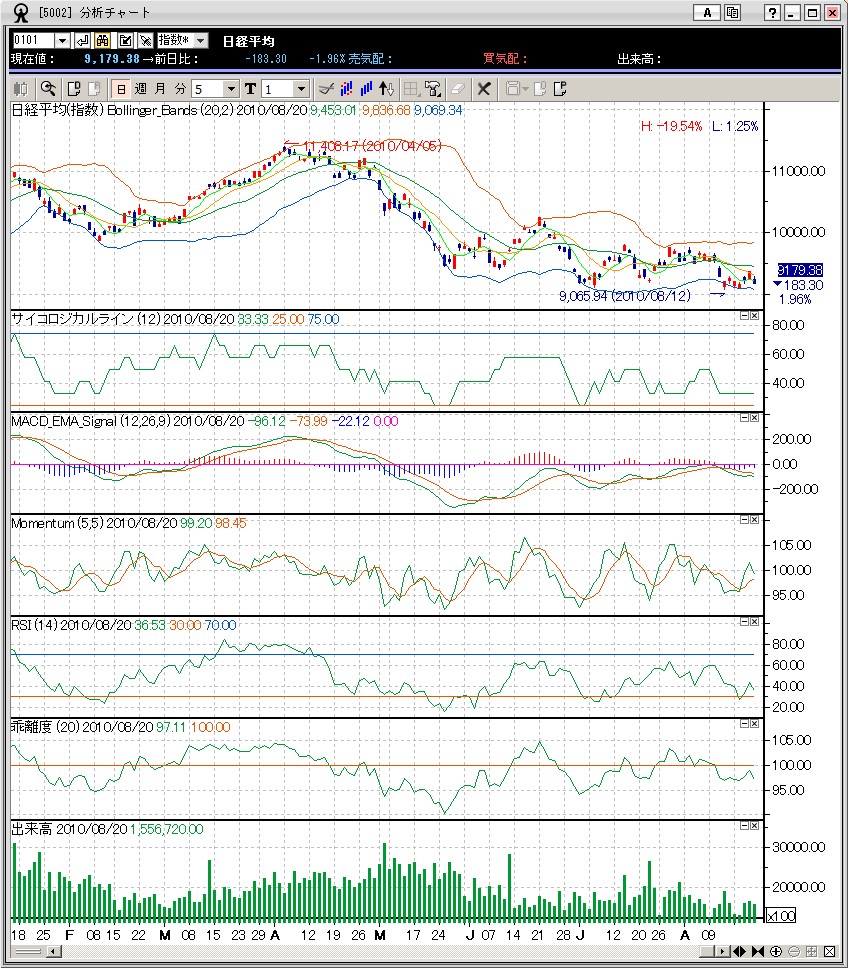The width and height of the screenshot is (848, 968).
Task: Click the up-down arrows toolbar icon
Action: click(388, 89)
